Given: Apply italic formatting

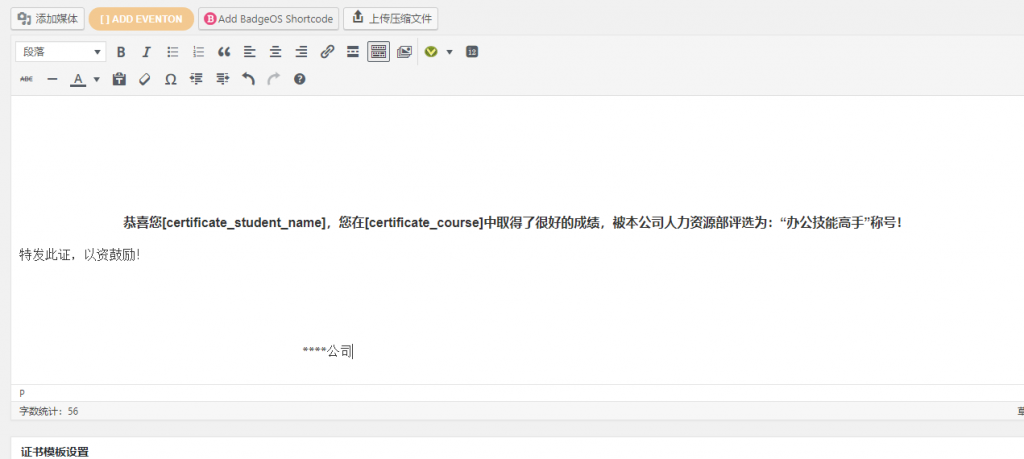Looking at the screenshot, I should [x=146, y=52].
